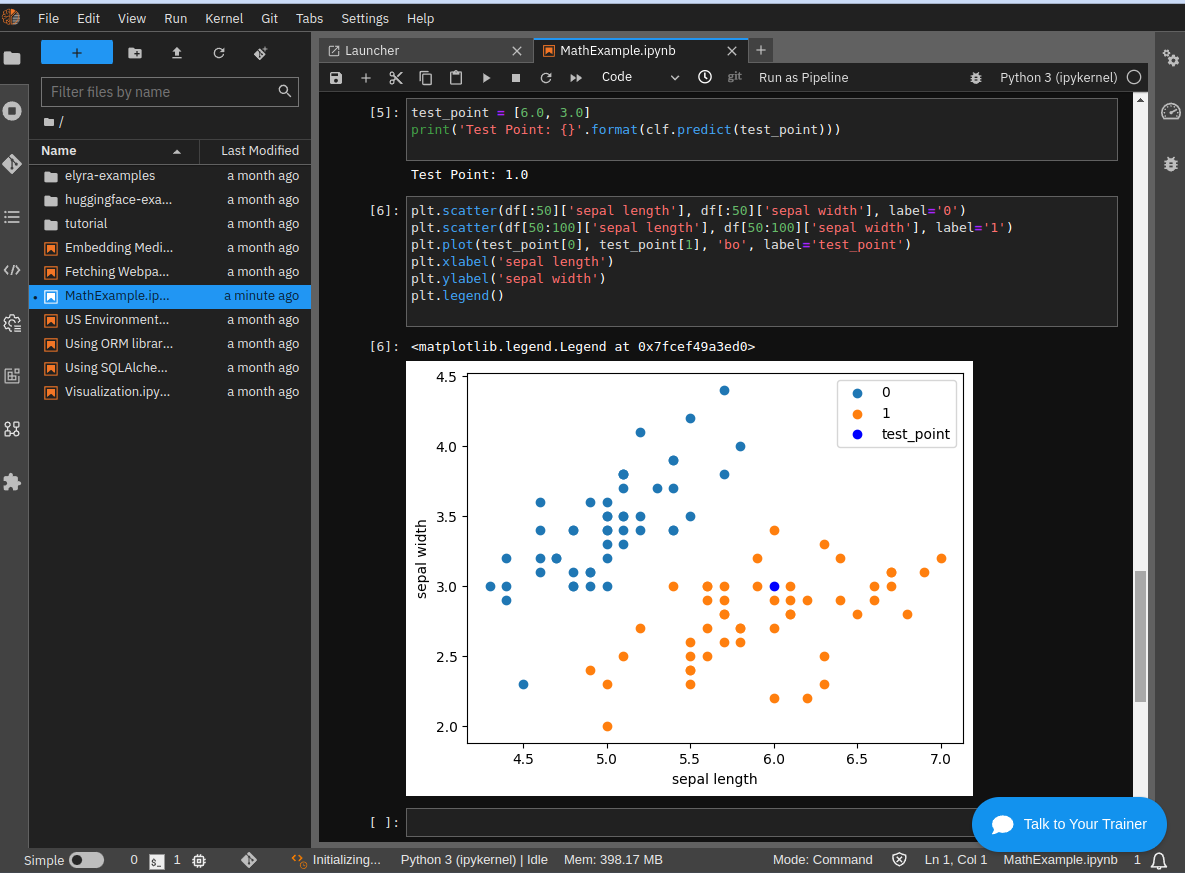
Task: Click the Git icon in status bar
Action: click(249, 859)
